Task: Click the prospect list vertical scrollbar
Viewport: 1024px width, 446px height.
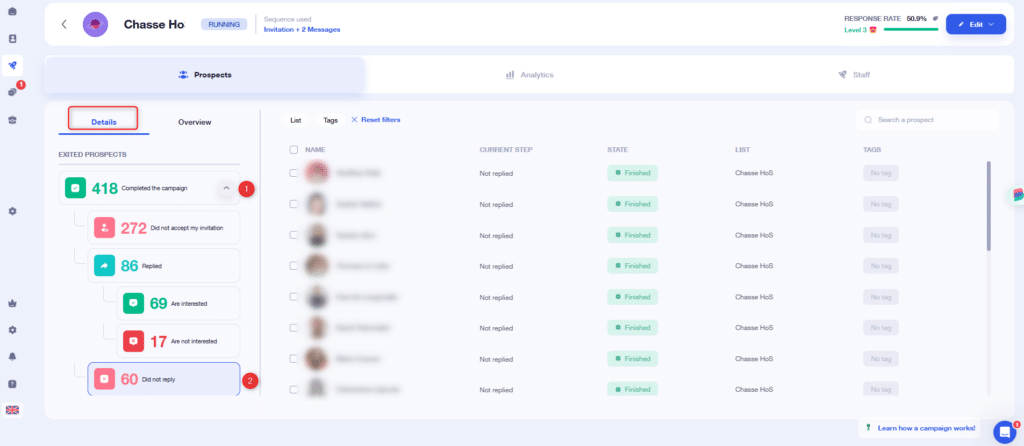Action: pos(989,206)
